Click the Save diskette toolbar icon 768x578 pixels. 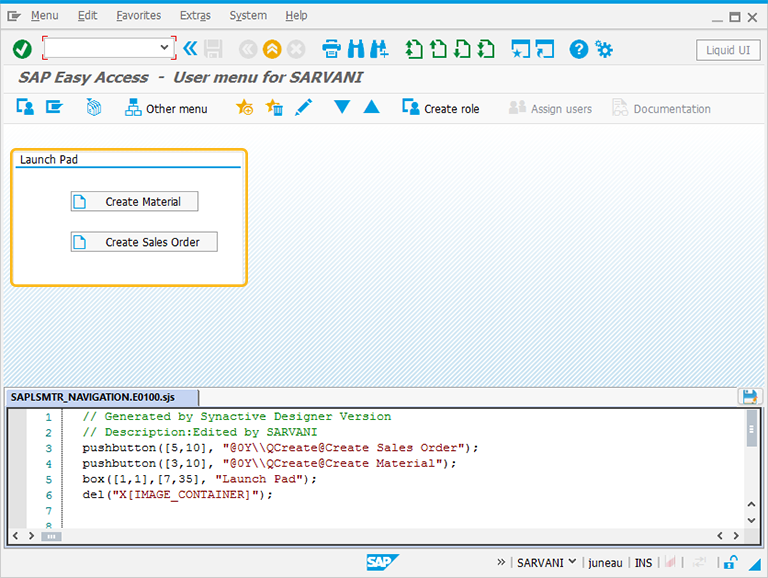coord(213,49)
